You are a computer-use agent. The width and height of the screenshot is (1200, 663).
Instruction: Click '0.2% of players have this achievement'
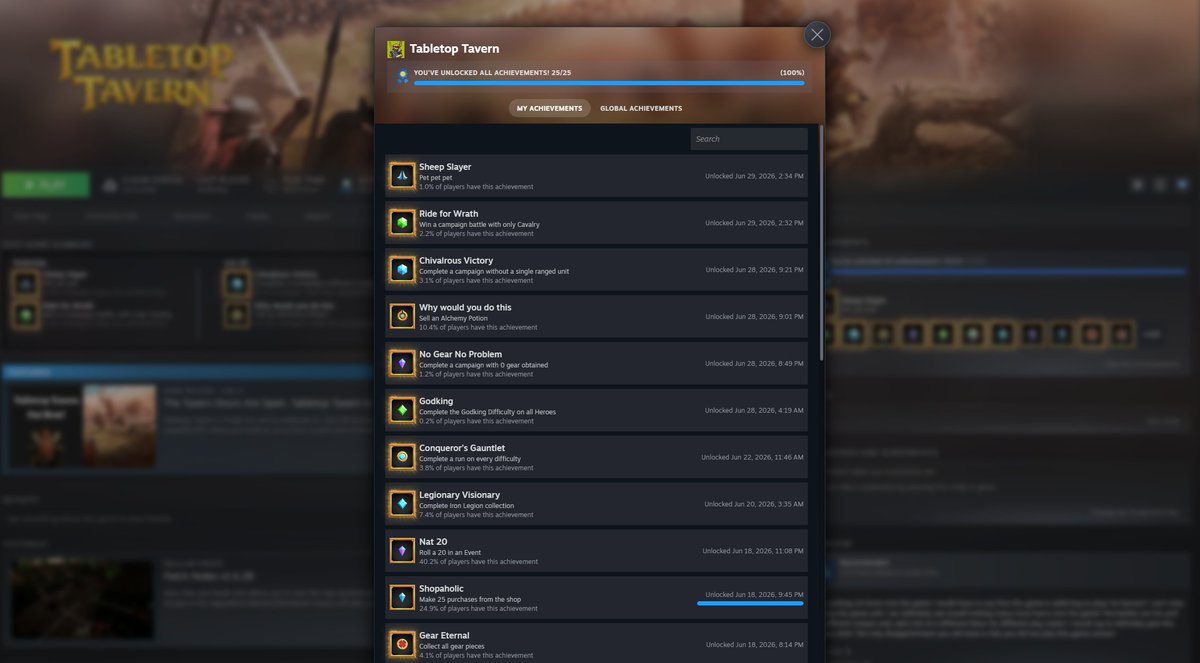coord(476,421)
